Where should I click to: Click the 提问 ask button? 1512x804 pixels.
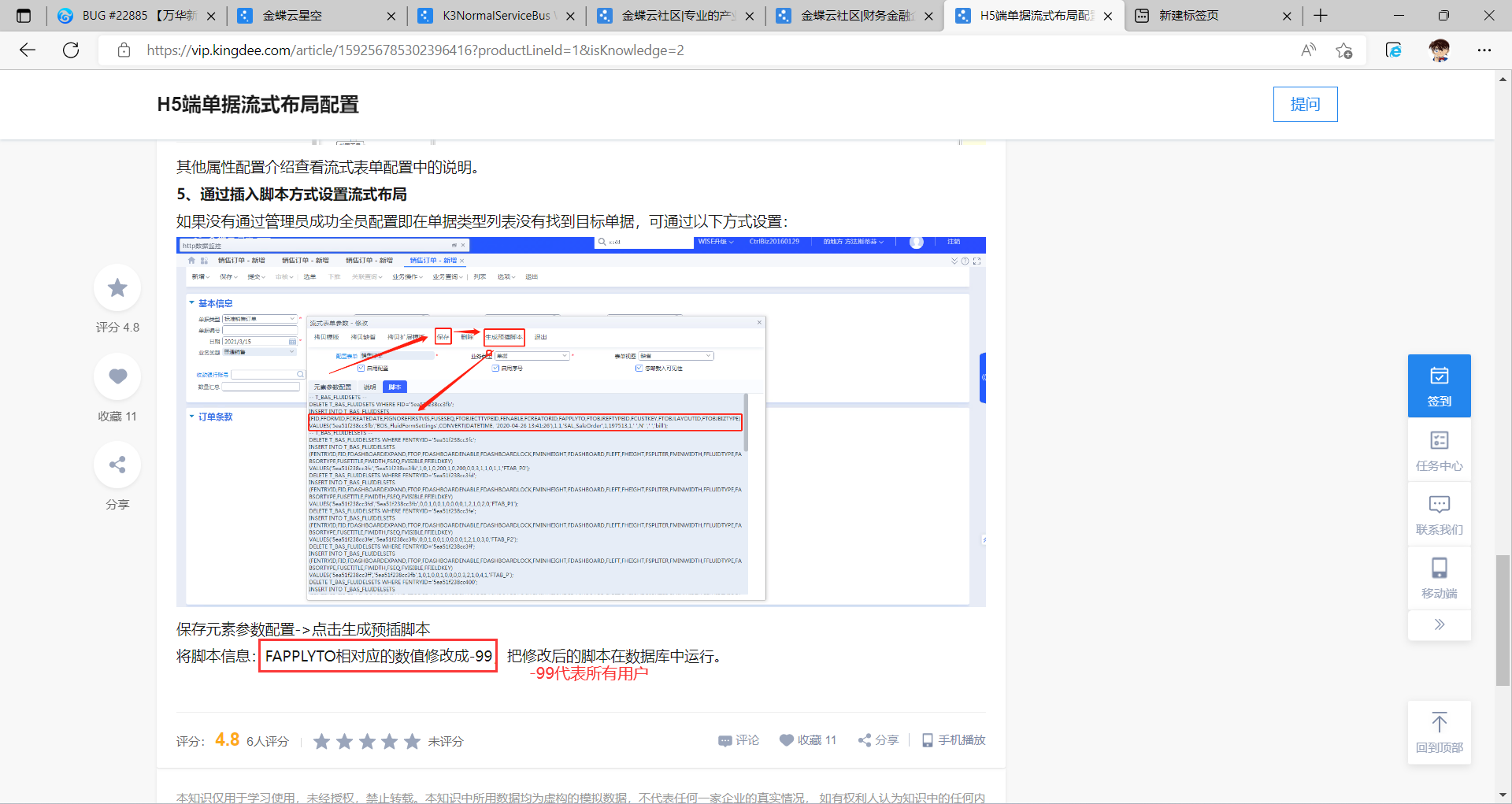pyautogui.click(x=1305, y=104)
